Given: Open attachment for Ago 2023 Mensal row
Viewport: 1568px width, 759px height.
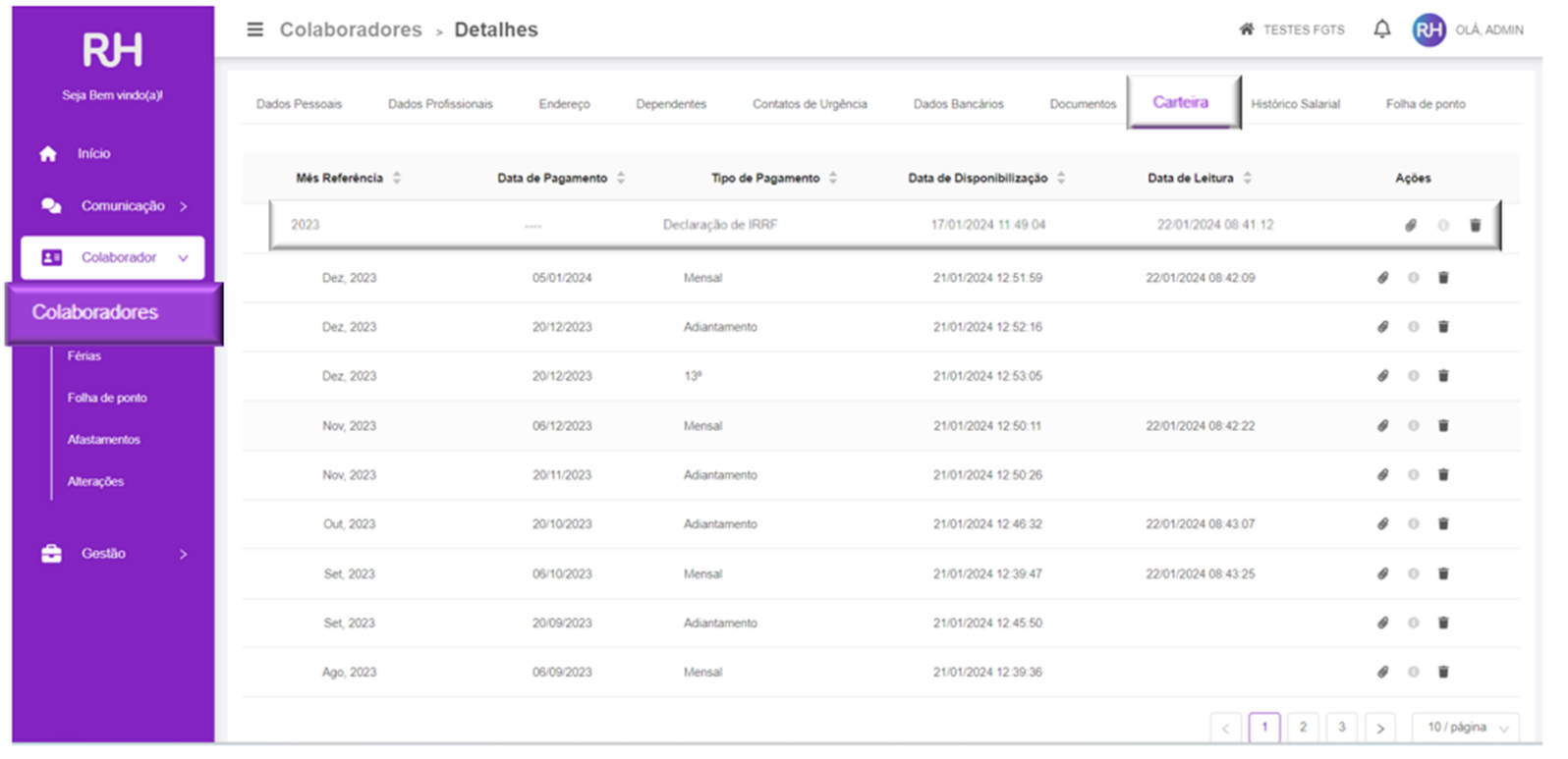Looking at the screenshot, I should pyautogui.click(x=1382, y=673).
